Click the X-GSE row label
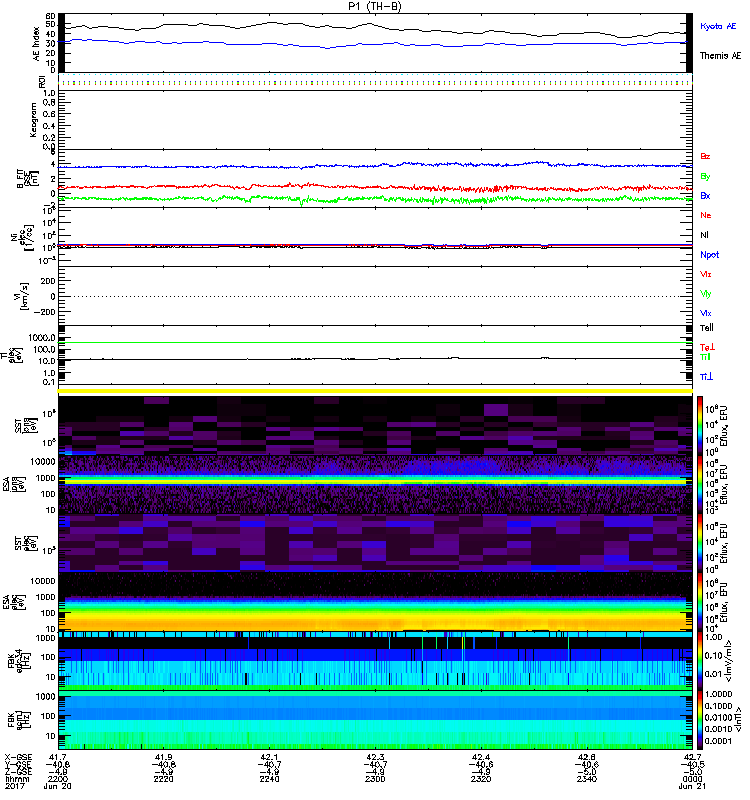The height and width of the screenshot is (800, 750). click(x=18, y=757)
